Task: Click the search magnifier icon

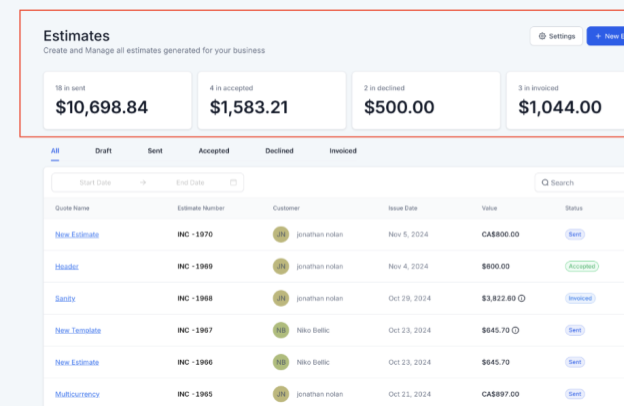Action: pos(545,183)
